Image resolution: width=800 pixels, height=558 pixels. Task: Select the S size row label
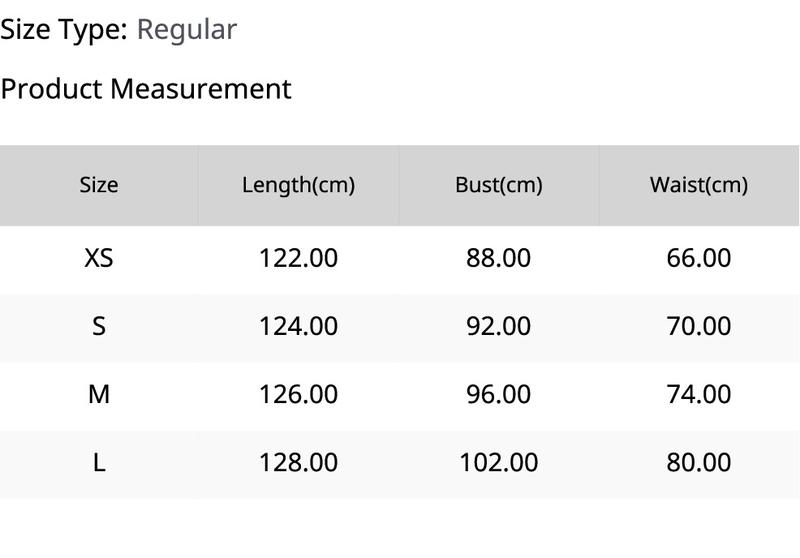[x=99, y=326]
